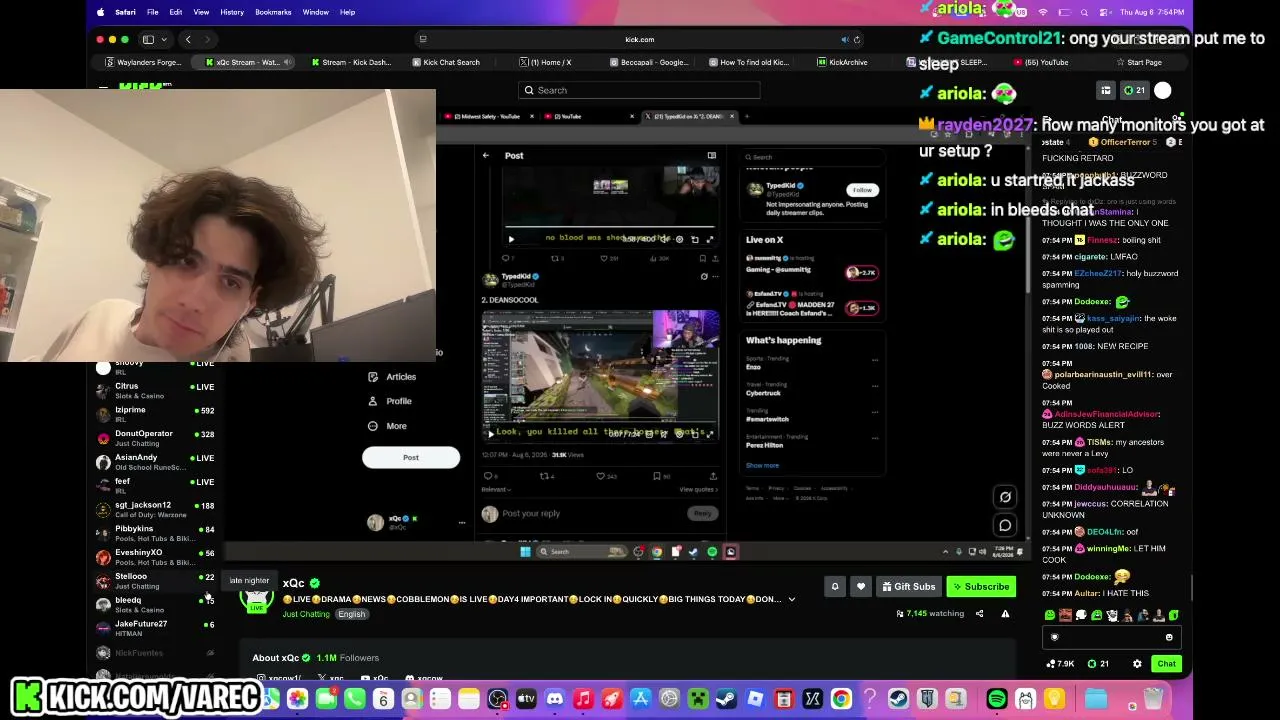The width and height of the screenshot is (1280, 720).
Task: Click the bleedq channel entry
Action: tap(155, 604)
